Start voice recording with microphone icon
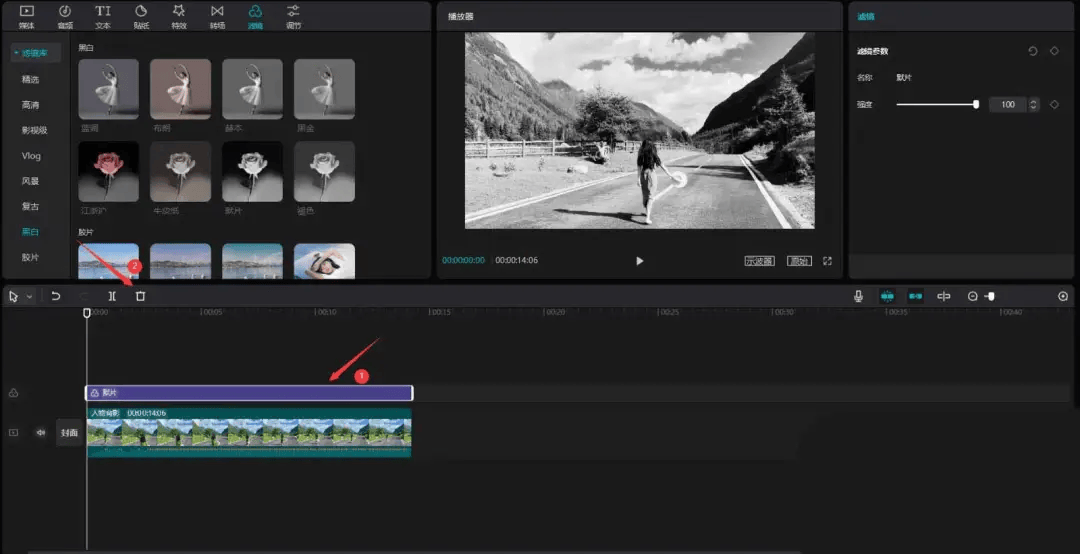 pyautogui.click(x=858, y=296)
